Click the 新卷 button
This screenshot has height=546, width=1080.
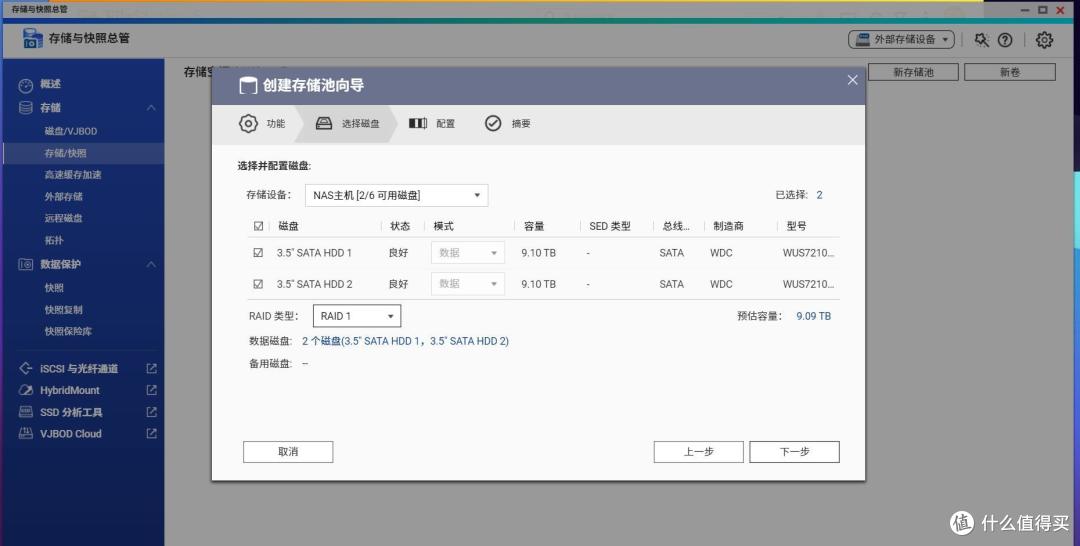click(1010, 72)
